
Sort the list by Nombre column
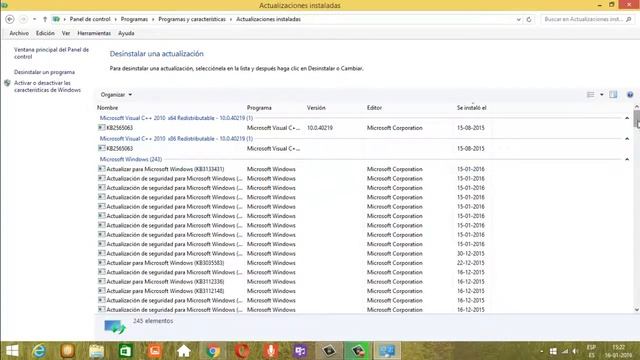coord(107,108)
